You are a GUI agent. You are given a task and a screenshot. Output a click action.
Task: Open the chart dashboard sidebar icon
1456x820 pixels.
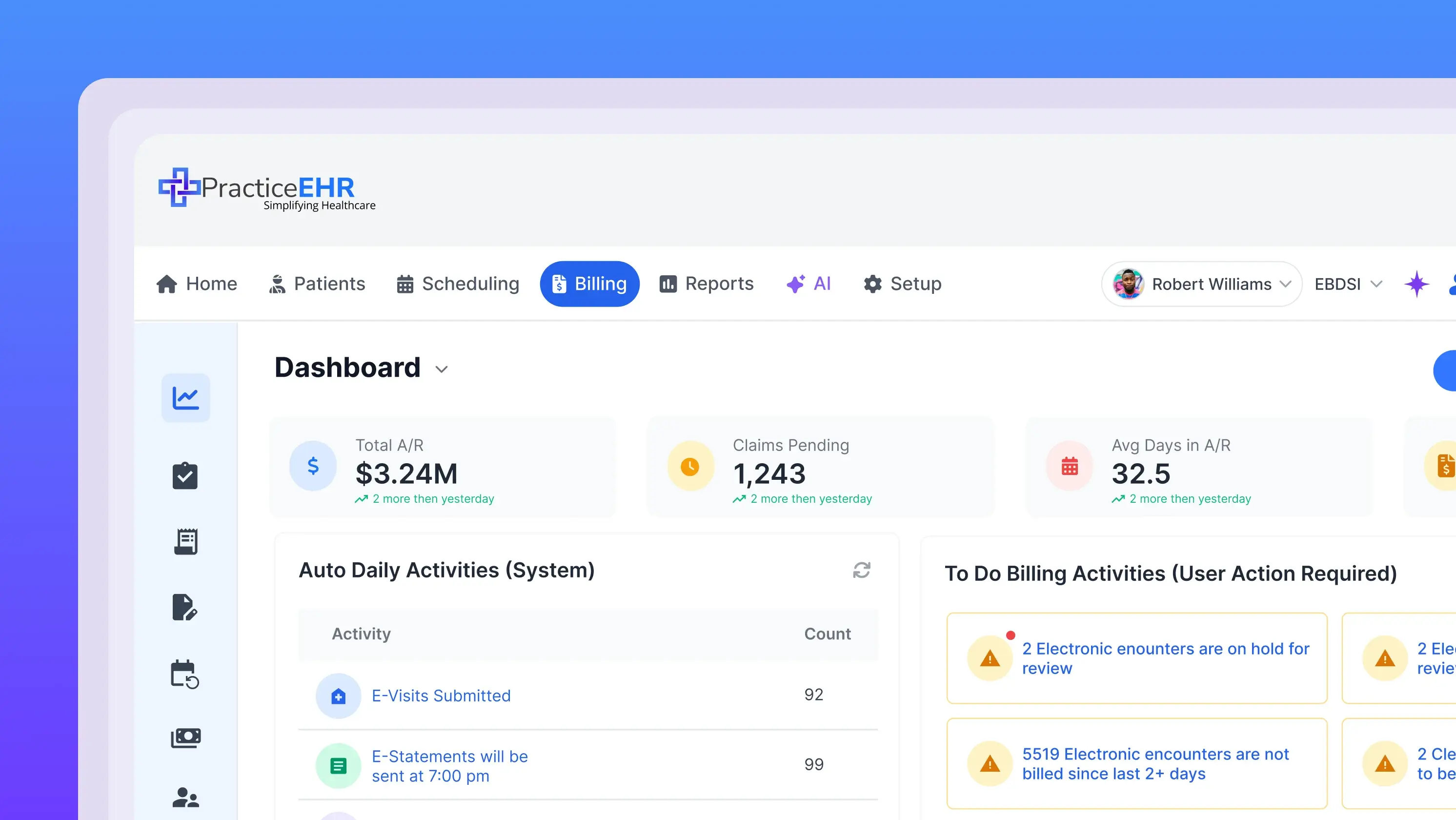click(x=185, y=398)
